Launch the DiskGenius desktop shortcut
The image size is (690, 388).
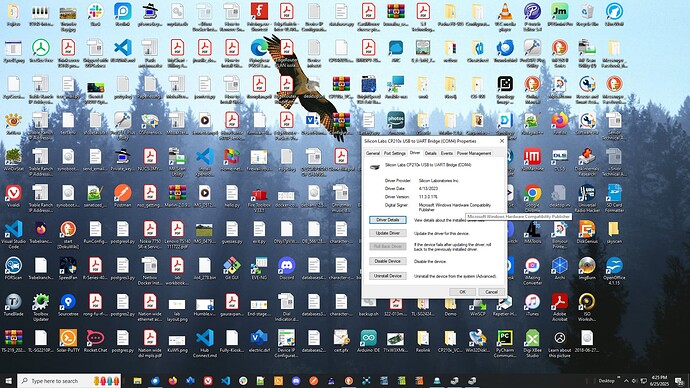(587, 232)
